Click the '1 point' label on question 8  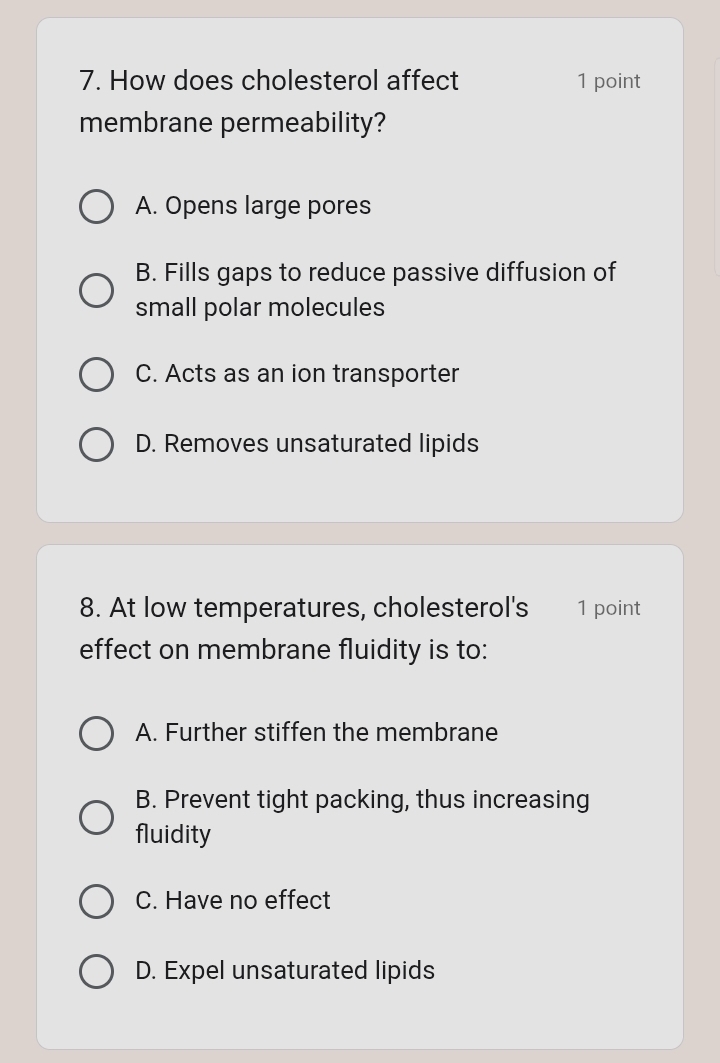tap(608, 609)
